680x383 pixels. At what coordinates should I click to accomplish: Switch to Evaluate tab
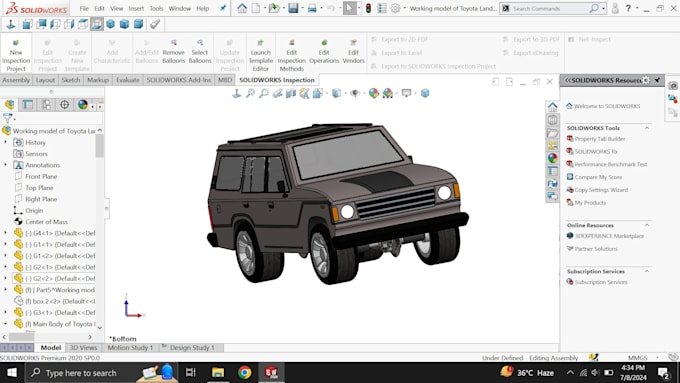click(x=128, y=80)
